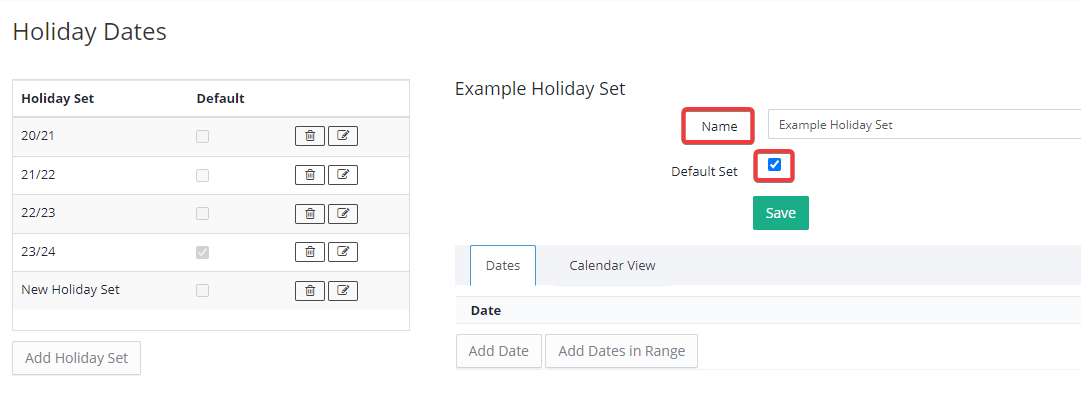Edit the 21/22 holiday set
Image resolution: width=1081 pixels, height=404 pixels.
(343, 175)
